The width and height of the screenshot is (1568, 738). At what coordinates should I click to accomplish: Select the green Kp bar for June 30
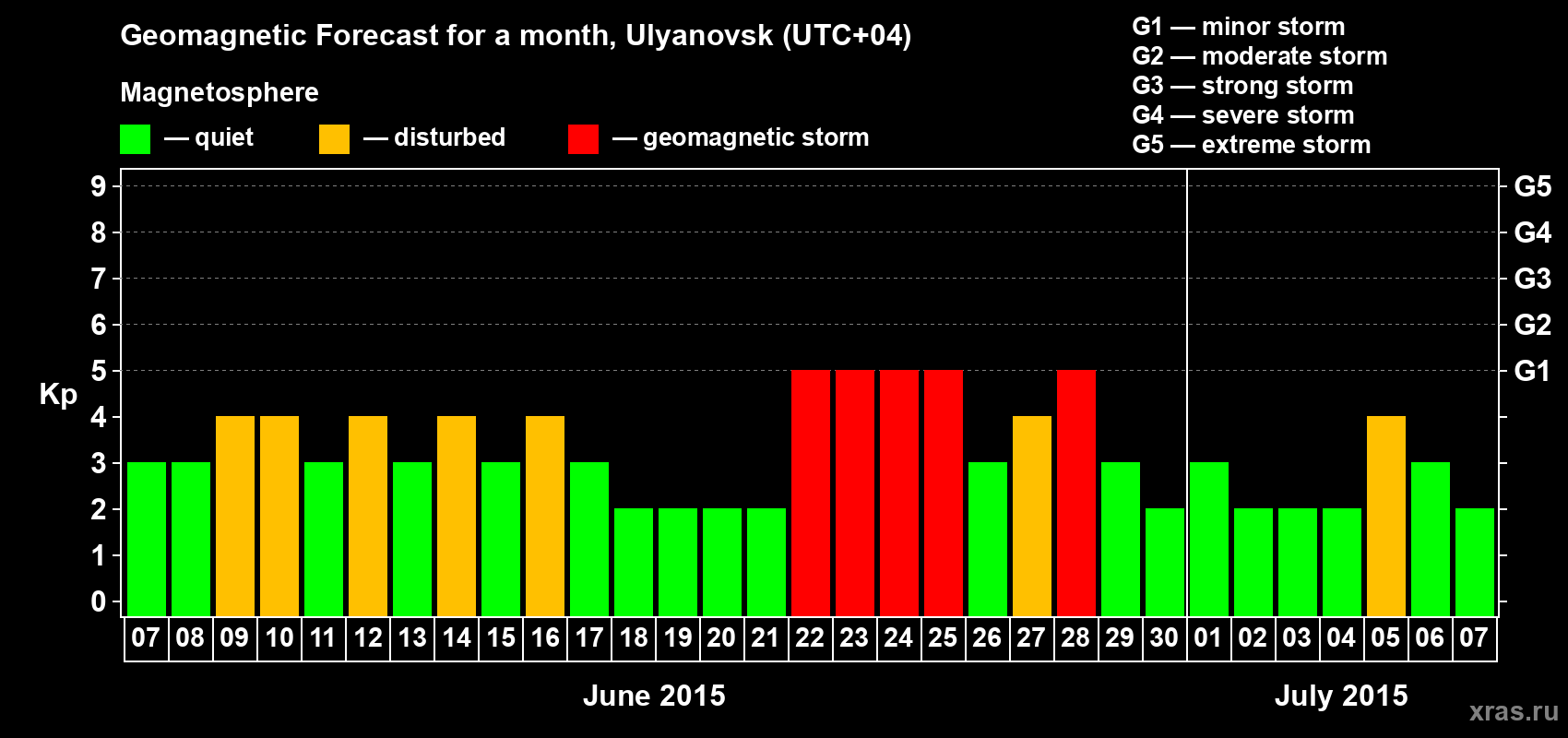pos(1165,563)
